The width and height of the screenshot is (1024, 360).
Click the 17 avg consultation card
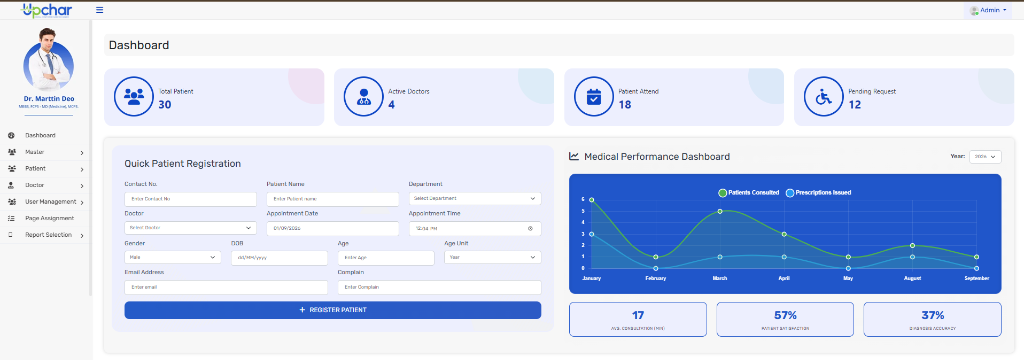[638, 319]
